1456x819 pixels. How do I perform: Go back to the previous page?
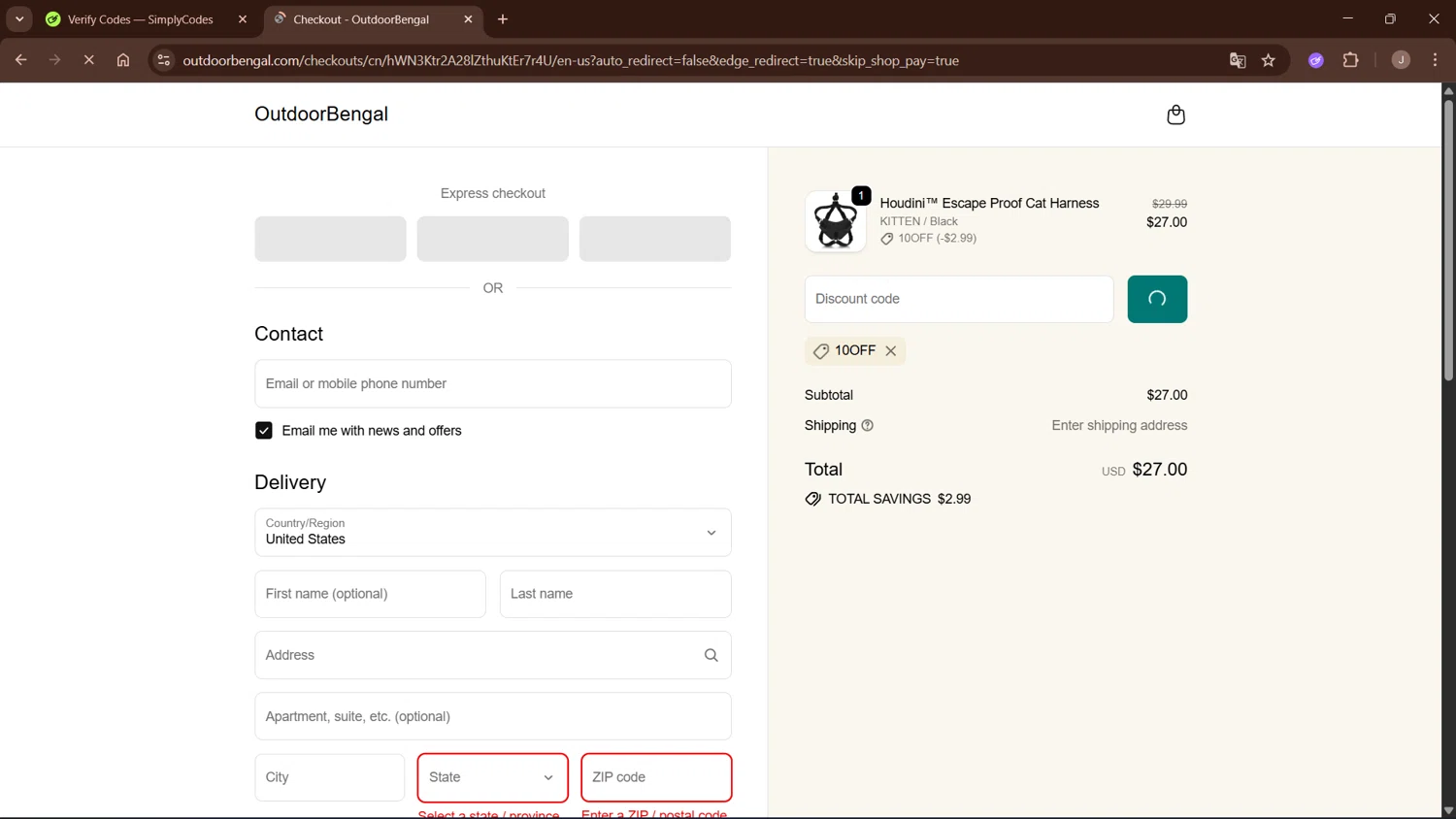click(20, 60)
